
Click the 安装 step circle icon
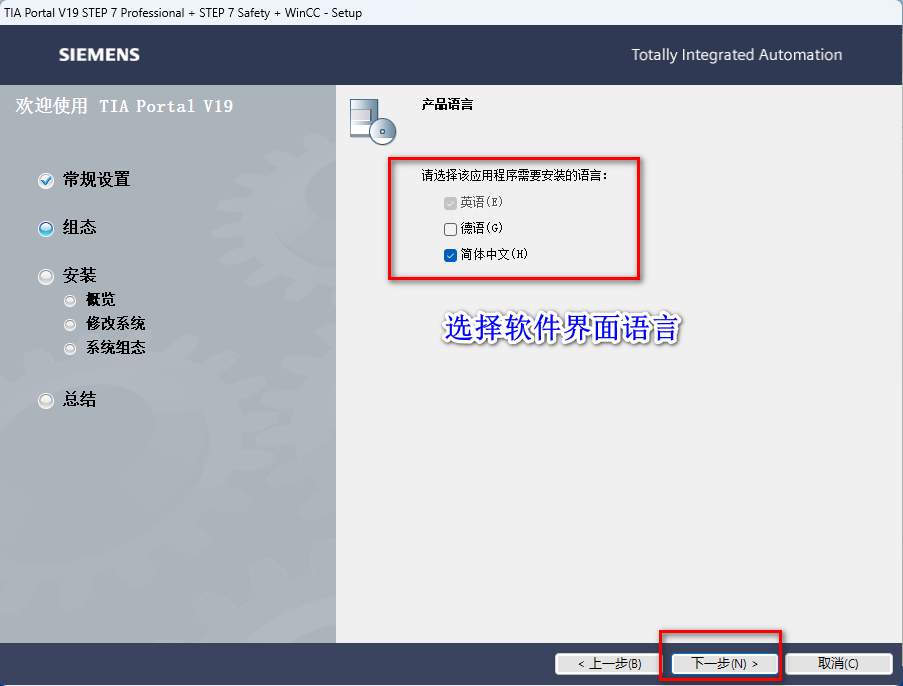(x=46, y=276)
